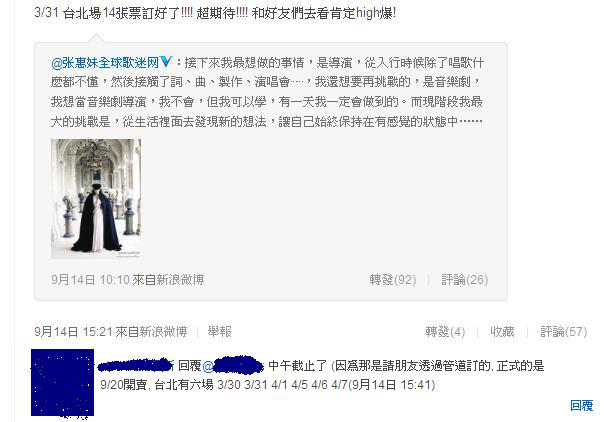
Task: Click the 9月14日 15:21 post timestamp
Action: (x=73, y=332)
